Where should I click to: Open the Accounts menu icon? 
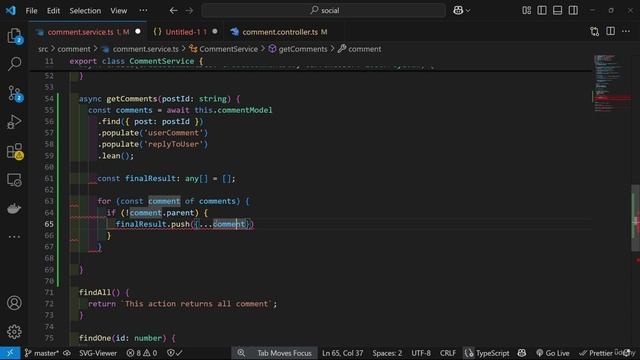pos(14,303)
